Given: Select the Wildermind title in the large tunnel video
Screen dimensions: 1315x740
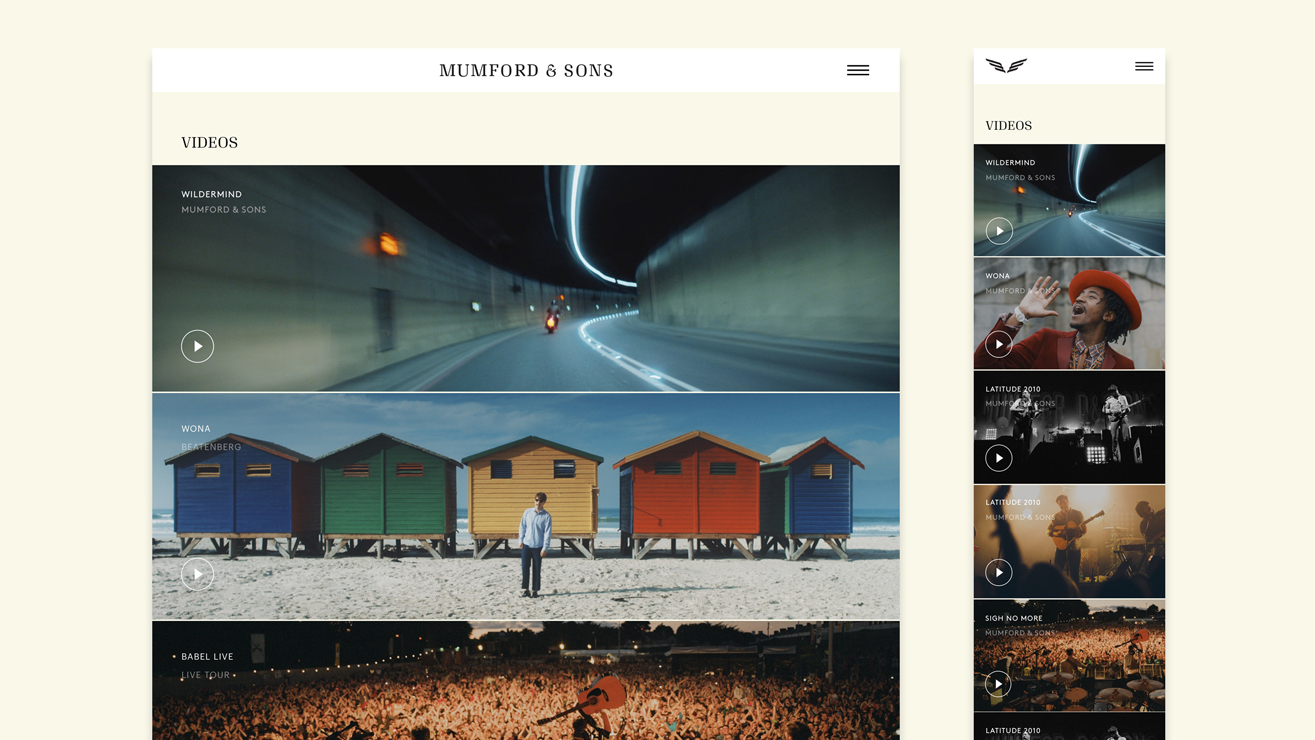Looking at the screenshot, I should pos(211,194).
